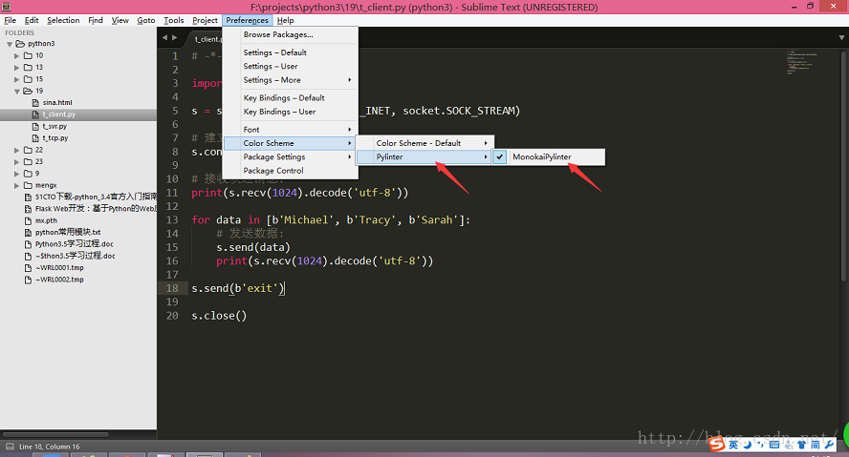Click the Line 18, Column 16 status text
The image size is (849, 457).
[x=49, y=447]
